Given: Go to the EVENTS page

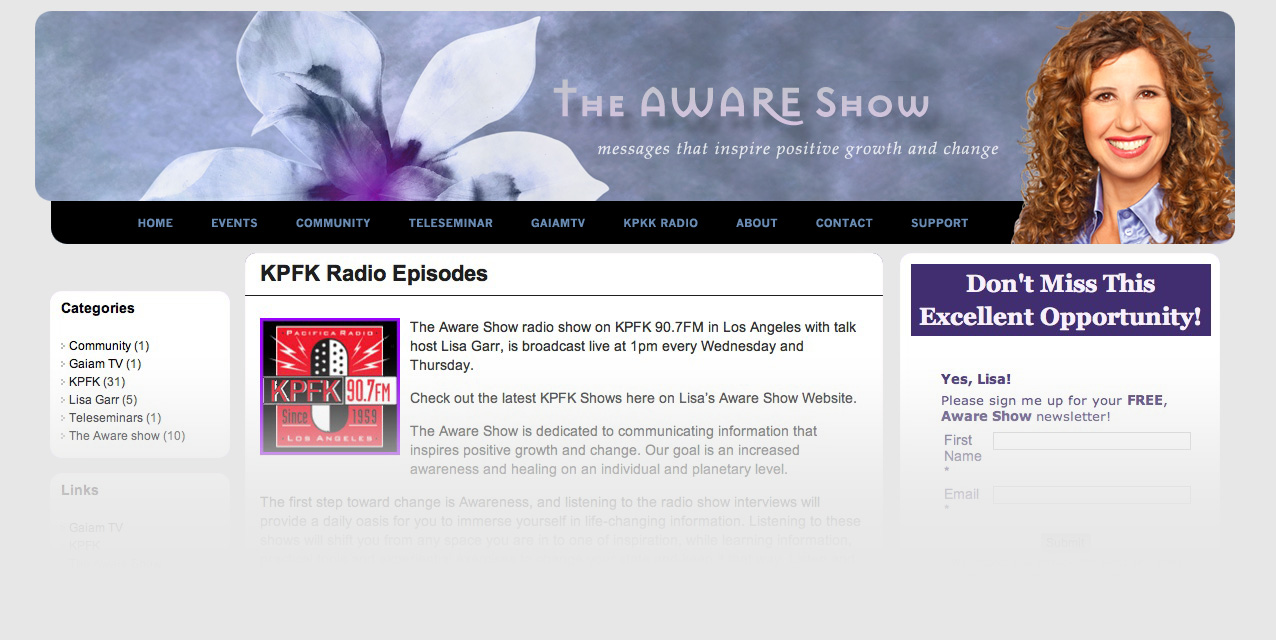Looking at the screenshot, I should click(234, 223).
